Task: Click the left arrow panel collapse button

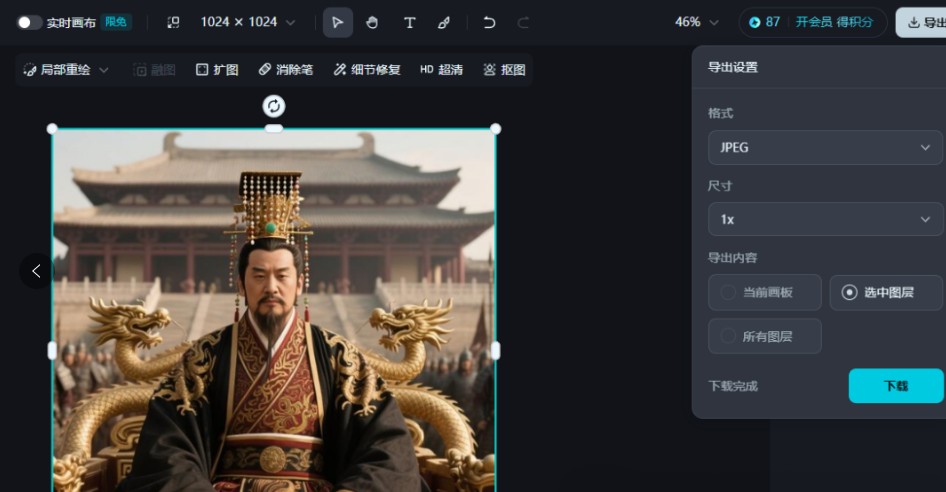Action: (x=36, y=270)
